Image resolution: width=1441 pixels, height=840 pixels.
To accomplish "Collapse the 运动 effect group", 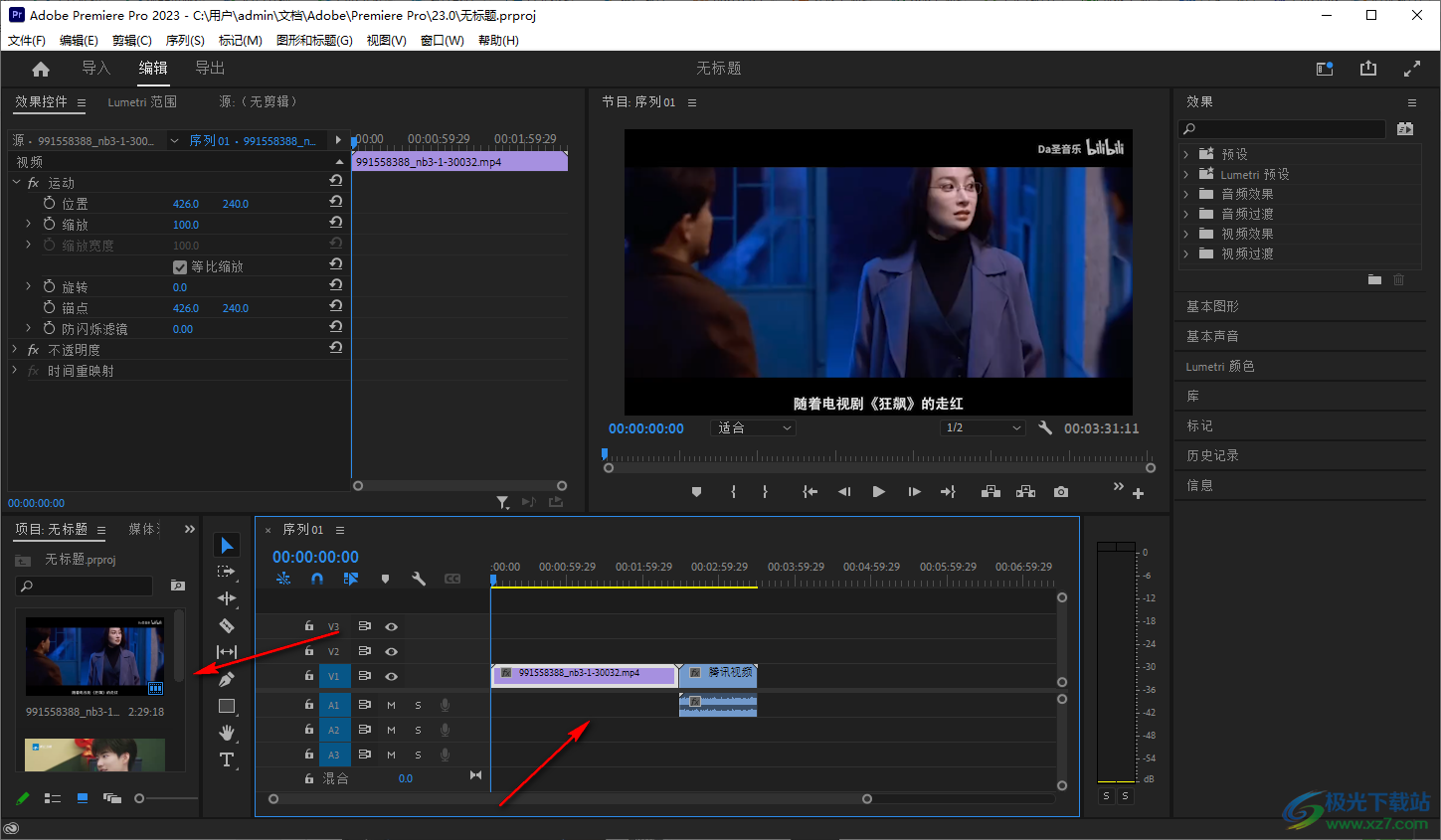I will [16, 182].
